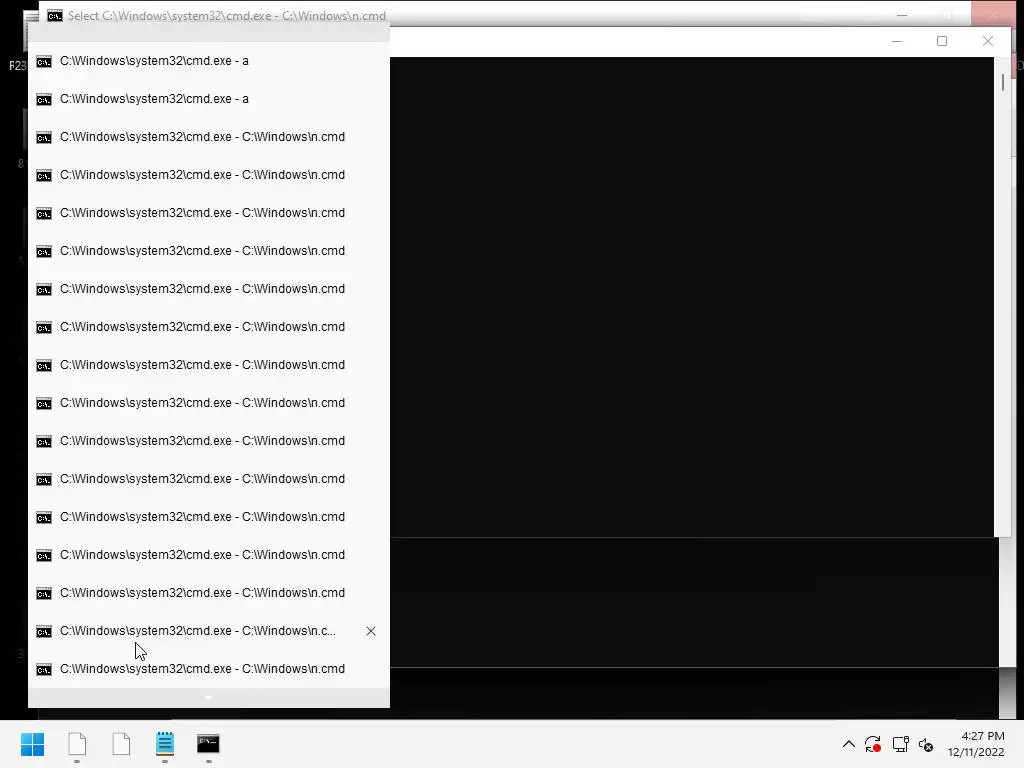Screen dimensions: 1024x768
Task: Open the last n.cmd entry above the scroll arrow
Action: (209, 669)
